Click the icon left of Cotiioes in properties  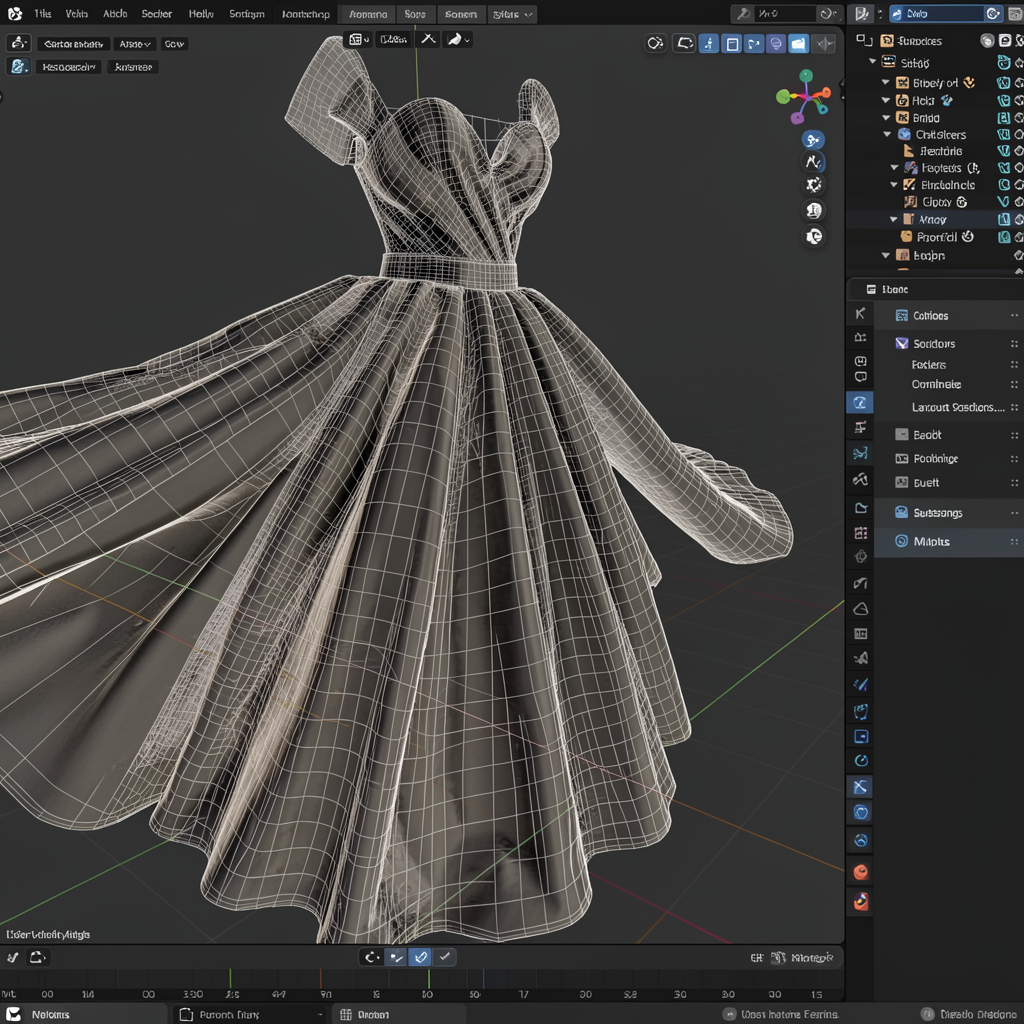click(x=901, y=315)
